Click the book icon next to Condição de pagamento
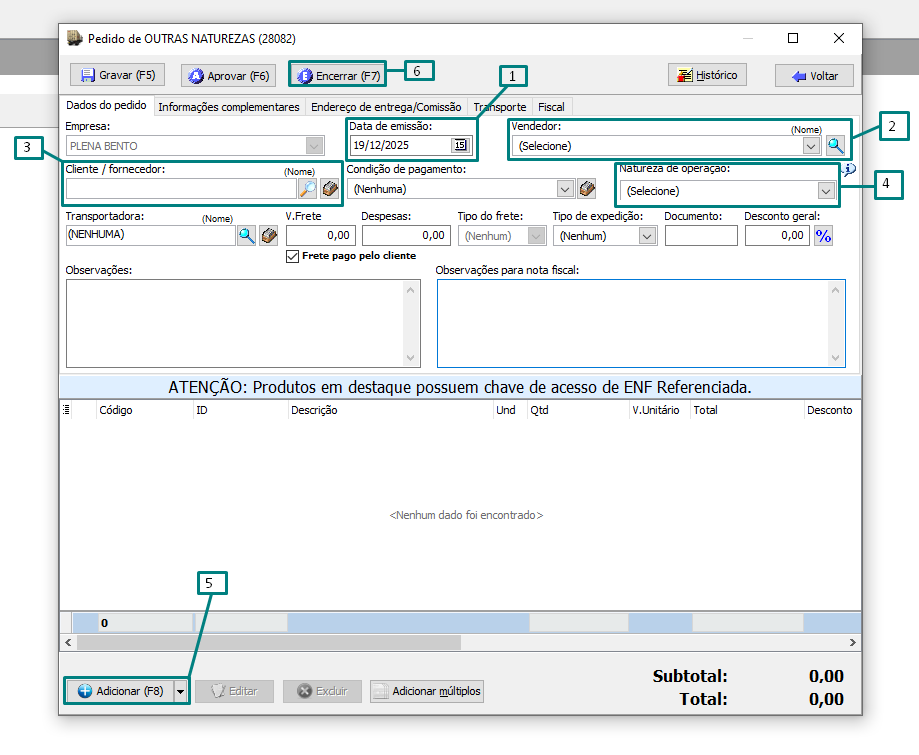This screenshot has width=919, height=755. pyautogui.click(x=587, y=188)
